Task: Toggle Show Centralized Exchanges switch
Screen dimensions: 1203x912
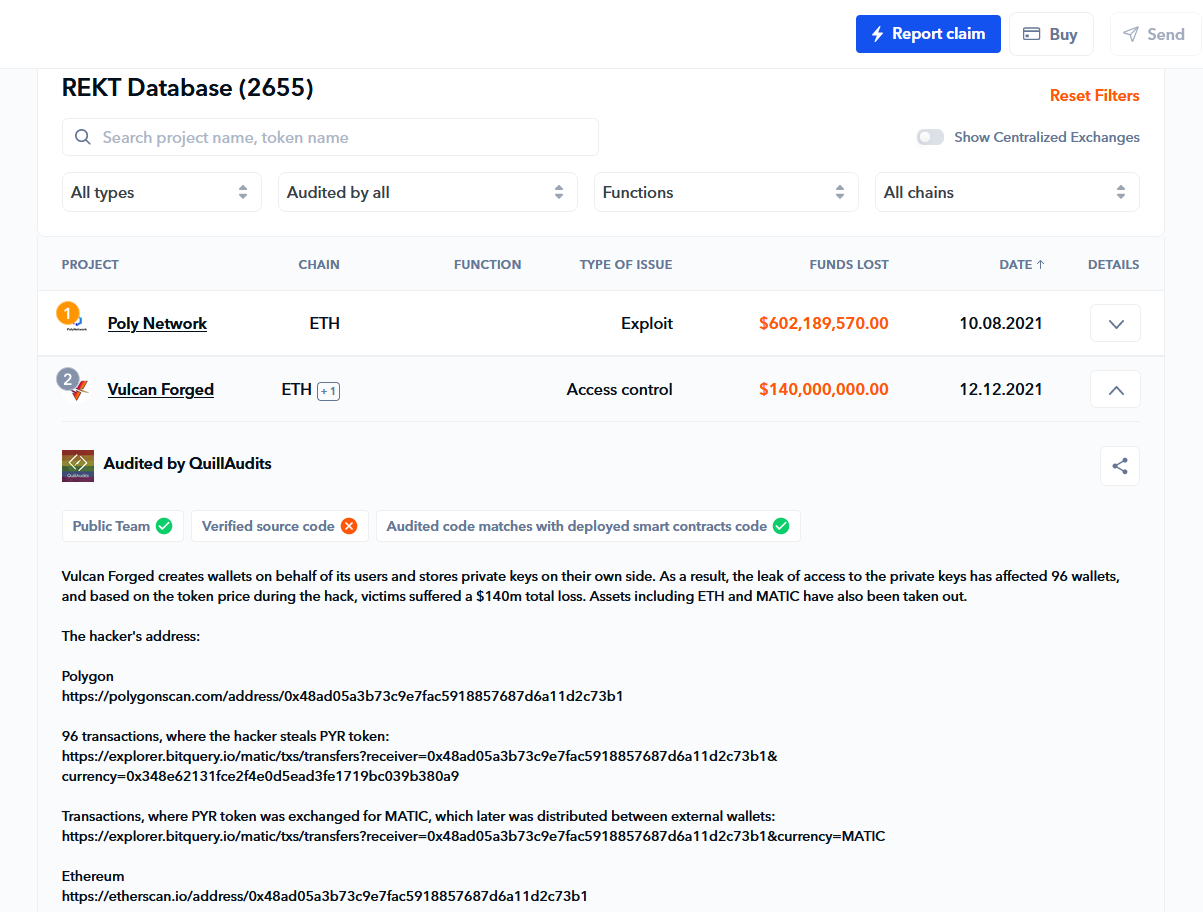Action: (930, 137)
